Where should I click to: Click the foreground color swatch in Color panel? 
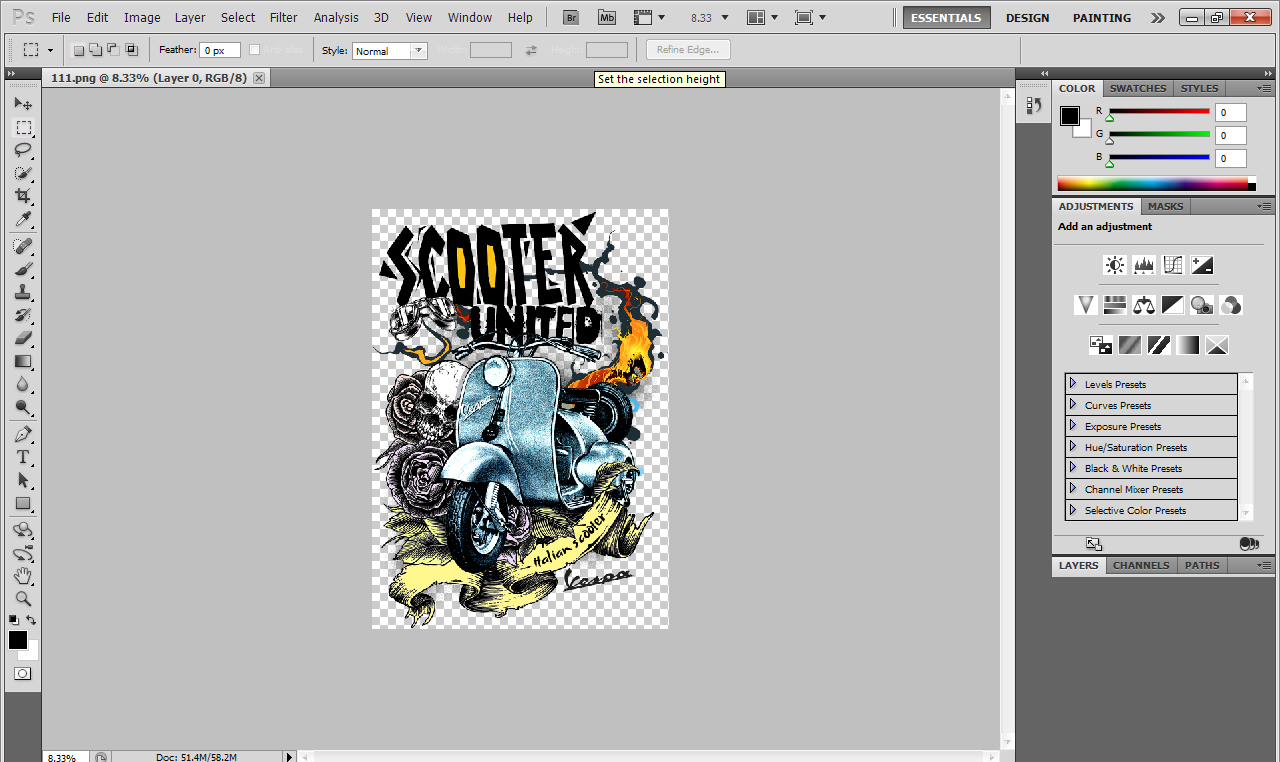(1070, 115)
